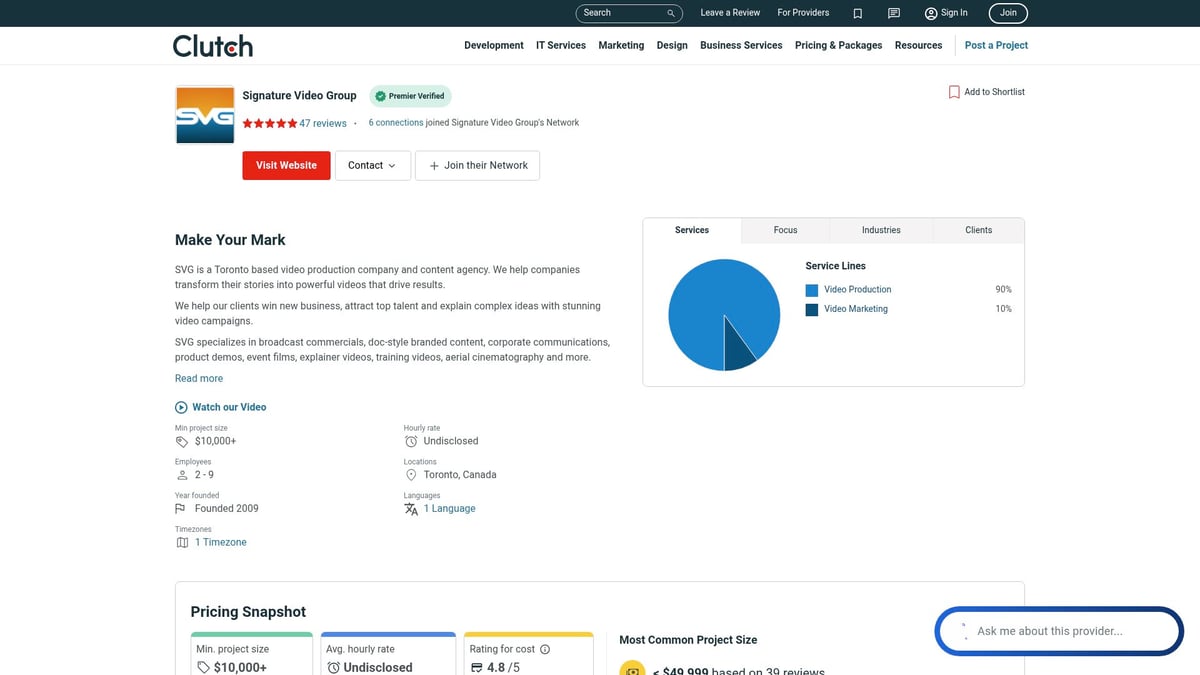Click the Search input field
This screenshot has height=675, width=1200.
point(629,13)
